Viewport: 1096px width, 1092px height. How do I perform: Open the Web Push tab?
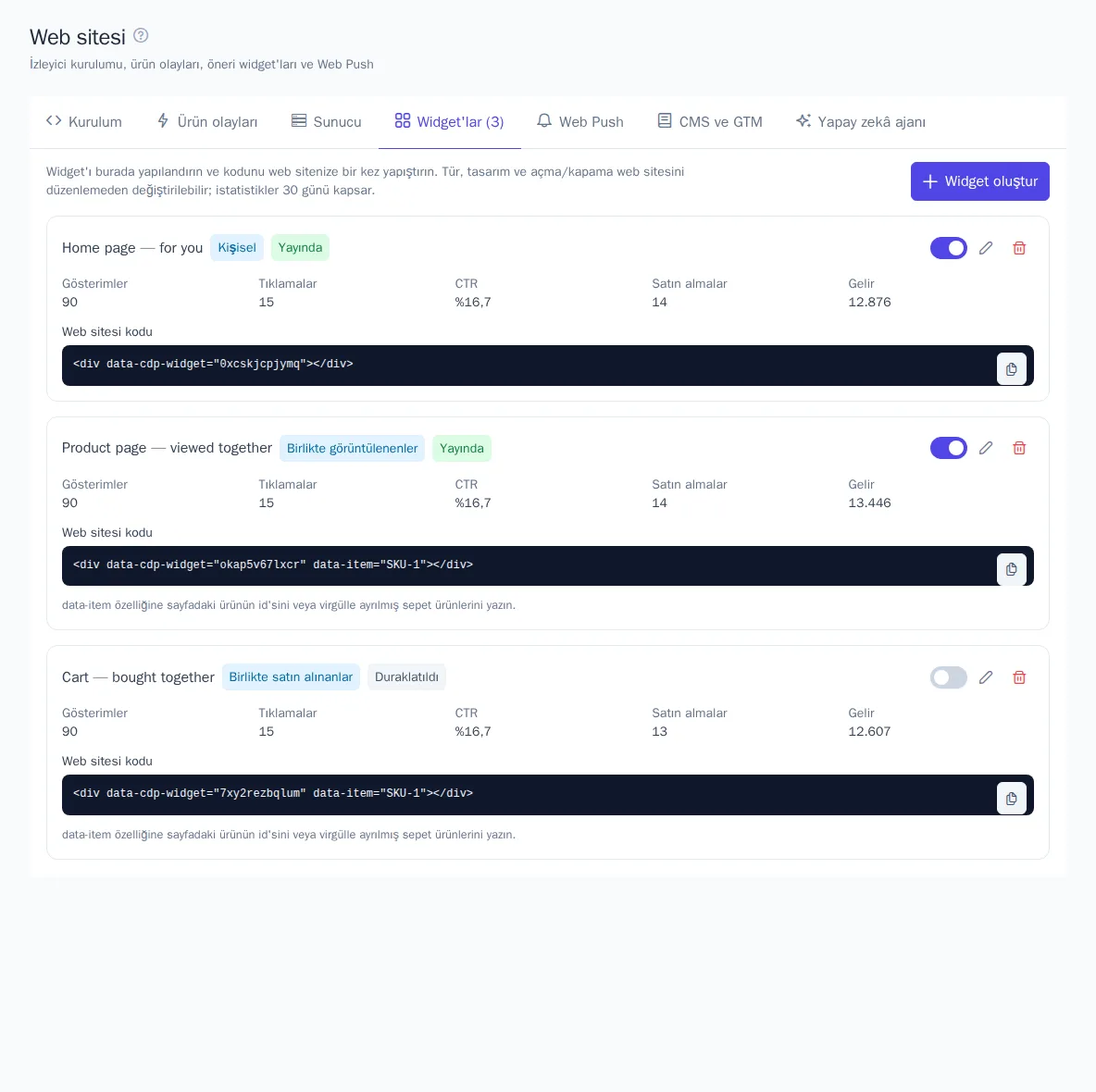pos(580,121)
